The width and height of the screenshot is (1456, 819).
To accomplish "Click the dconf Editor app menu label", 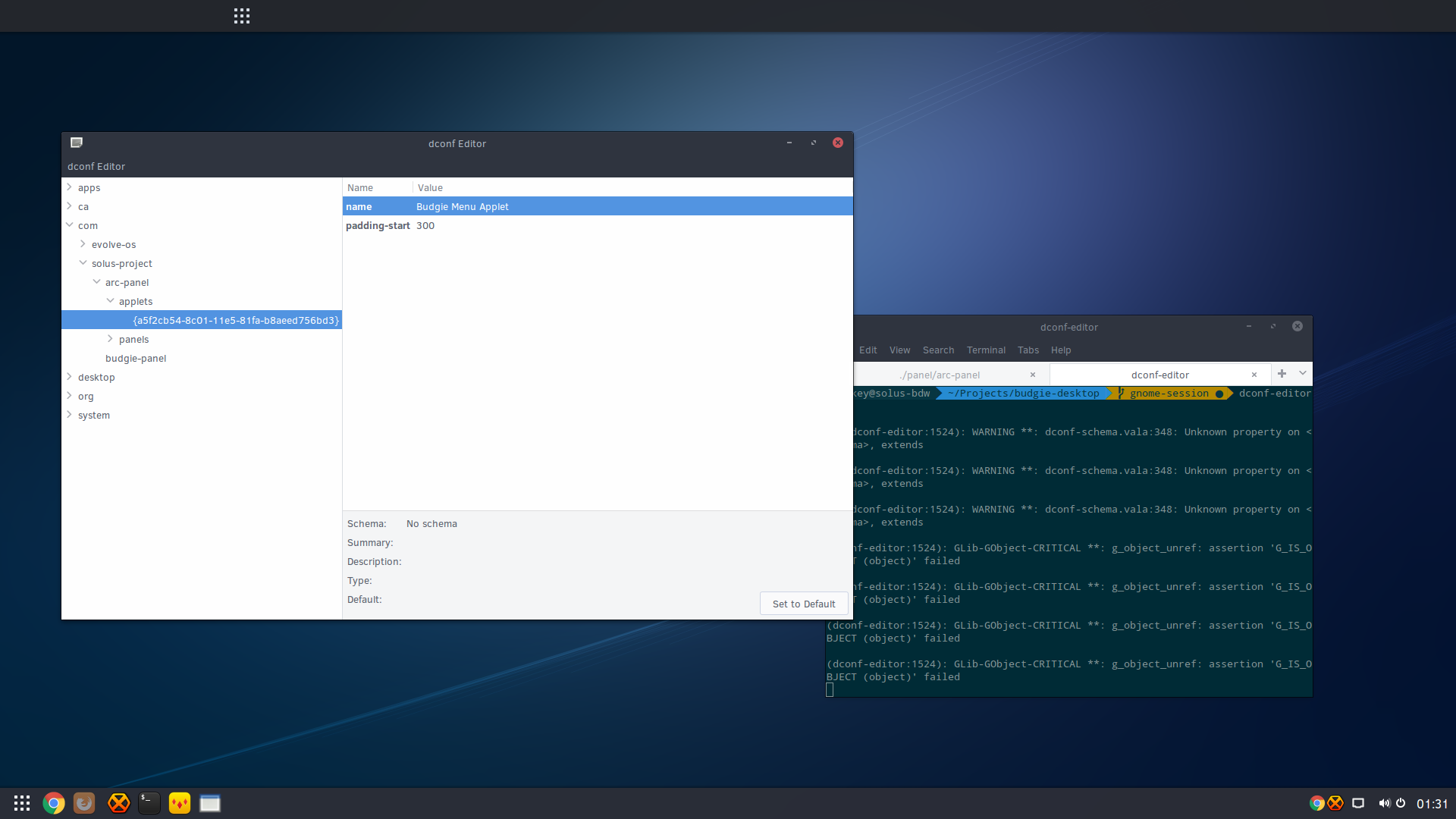I will point(96,166).
